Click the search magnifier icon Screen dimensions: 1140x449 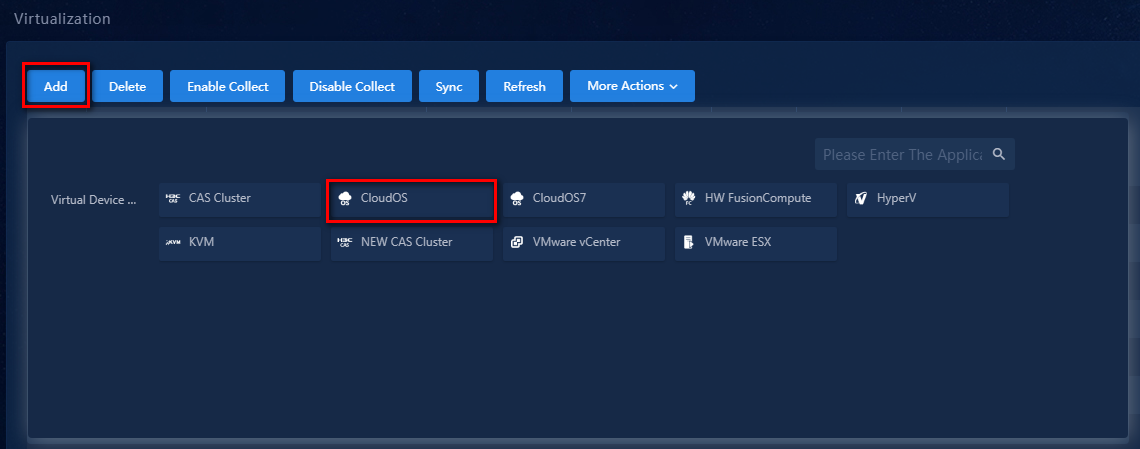[999, 154]
